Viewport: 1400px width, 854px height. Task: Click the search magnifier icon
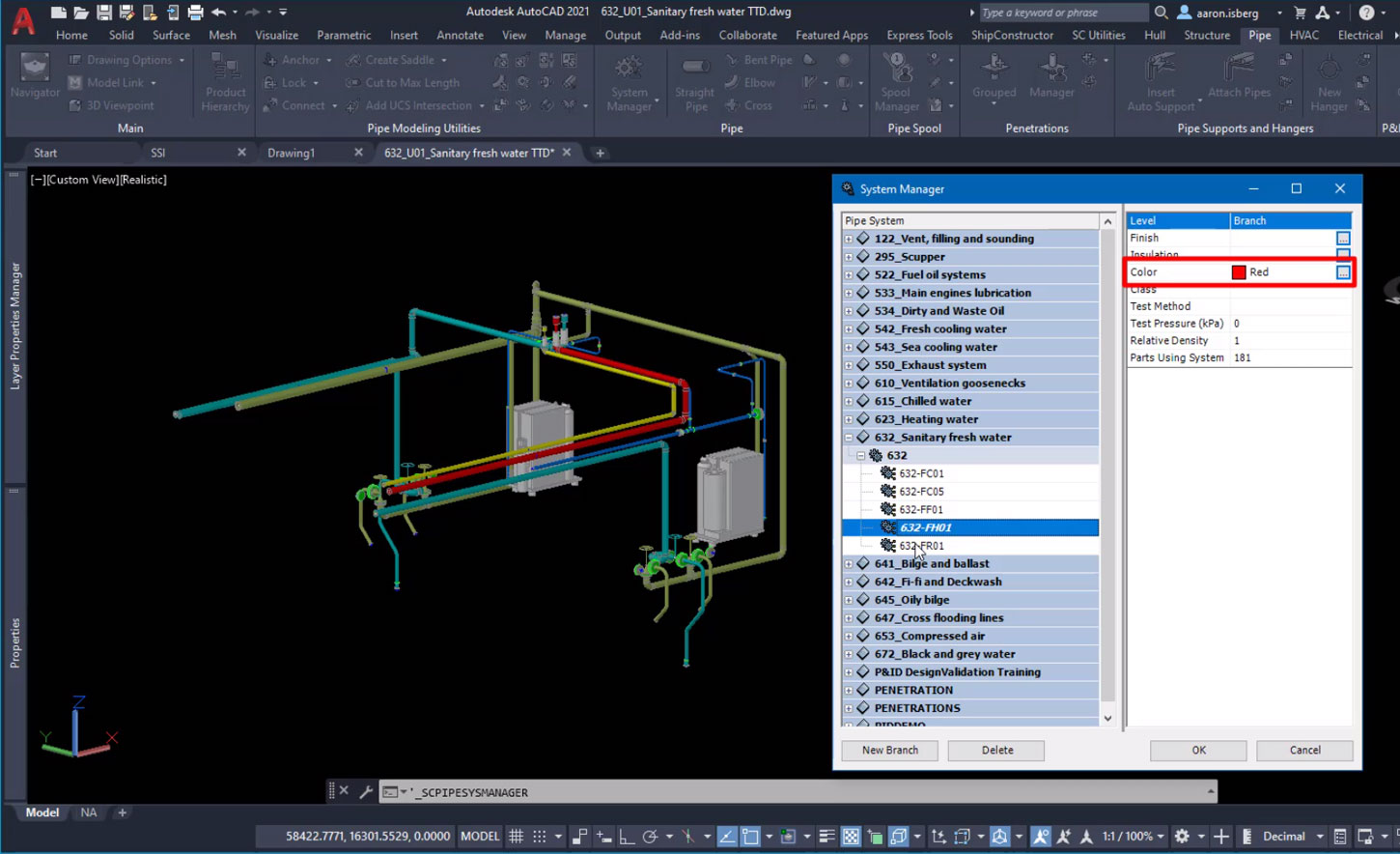[x=1162, y=13]
